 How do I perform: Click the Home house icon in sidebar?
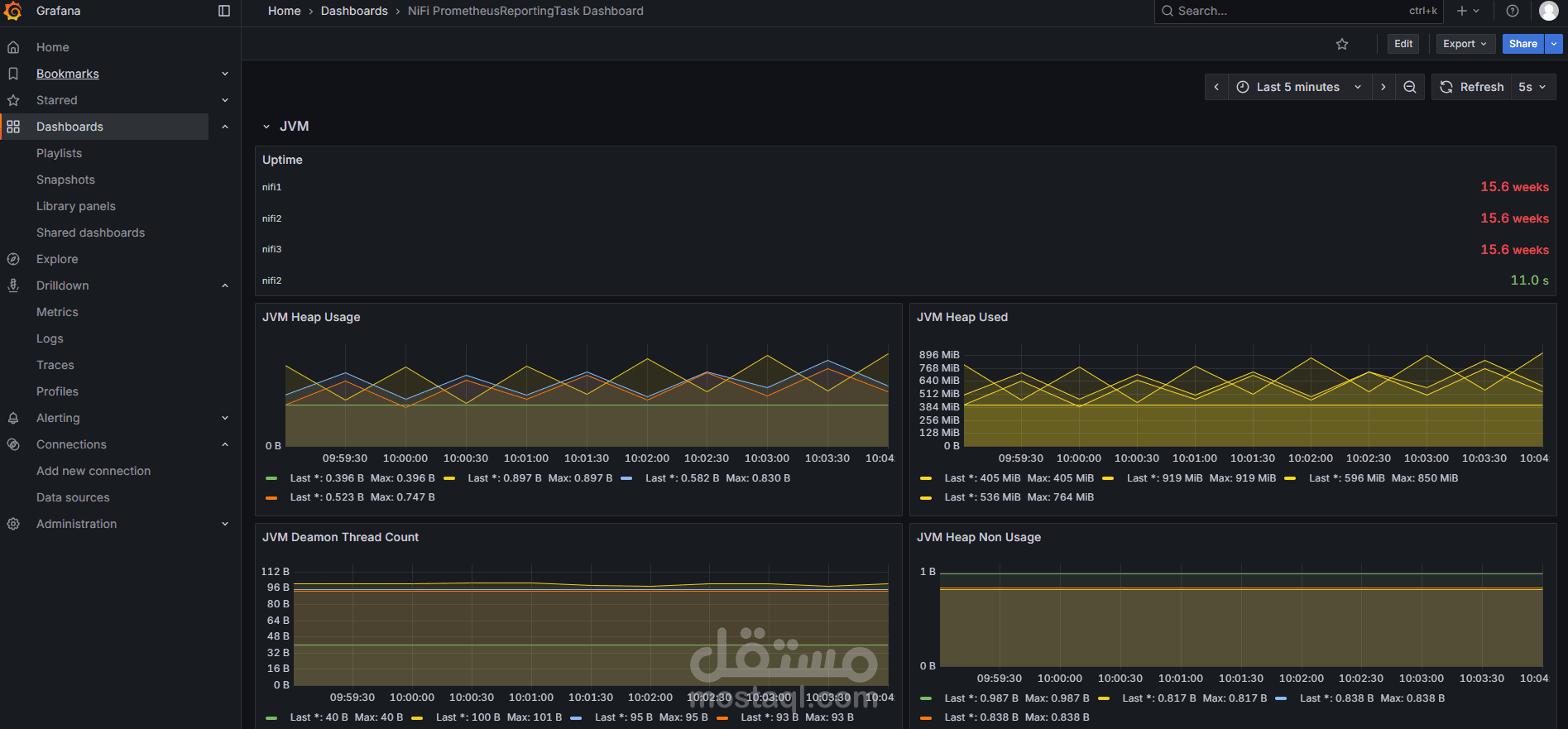click(x=13, y=47)
